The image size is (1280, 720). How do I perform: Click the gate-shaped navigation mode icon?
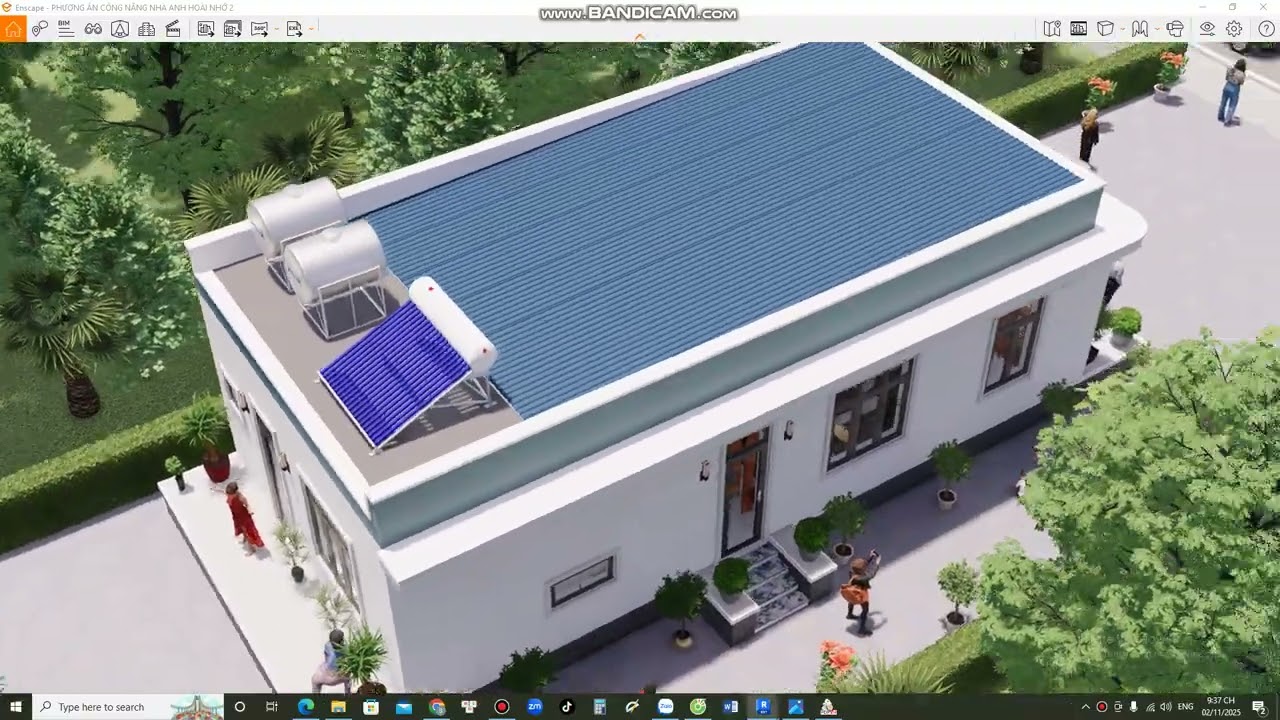[1140, 29]
